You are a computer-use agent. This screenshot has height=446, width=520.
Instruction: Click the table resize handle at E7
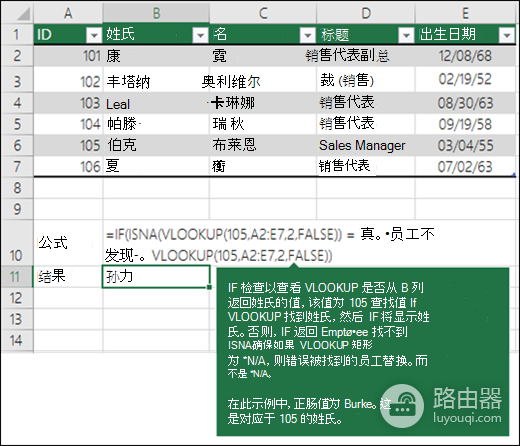[514, 174]
